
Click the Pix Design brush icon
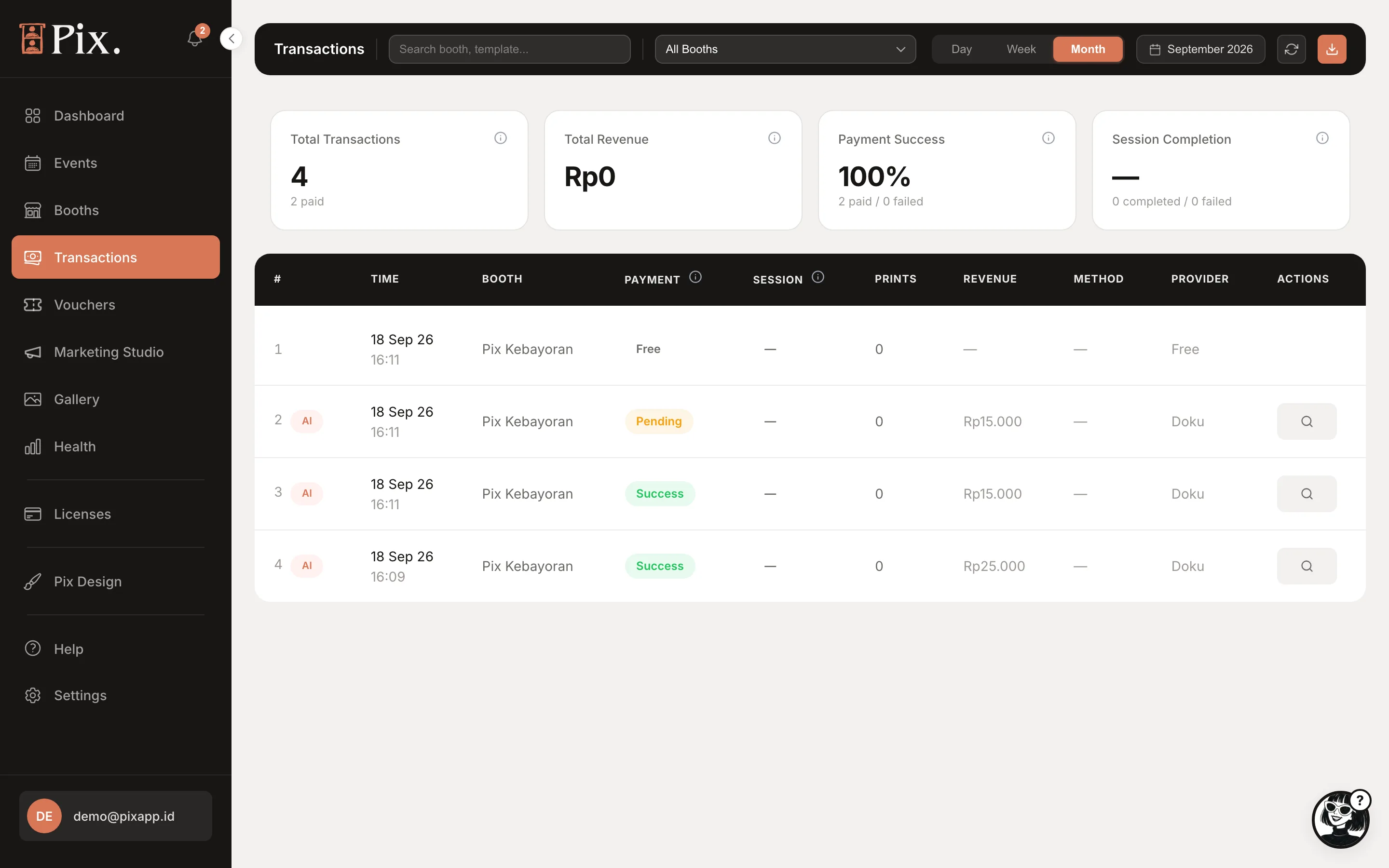click(33, 582)
